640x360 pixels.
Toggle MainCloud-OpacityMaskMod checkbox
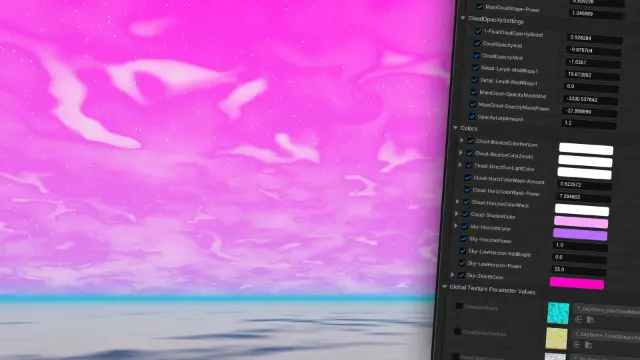pos(474,92)
